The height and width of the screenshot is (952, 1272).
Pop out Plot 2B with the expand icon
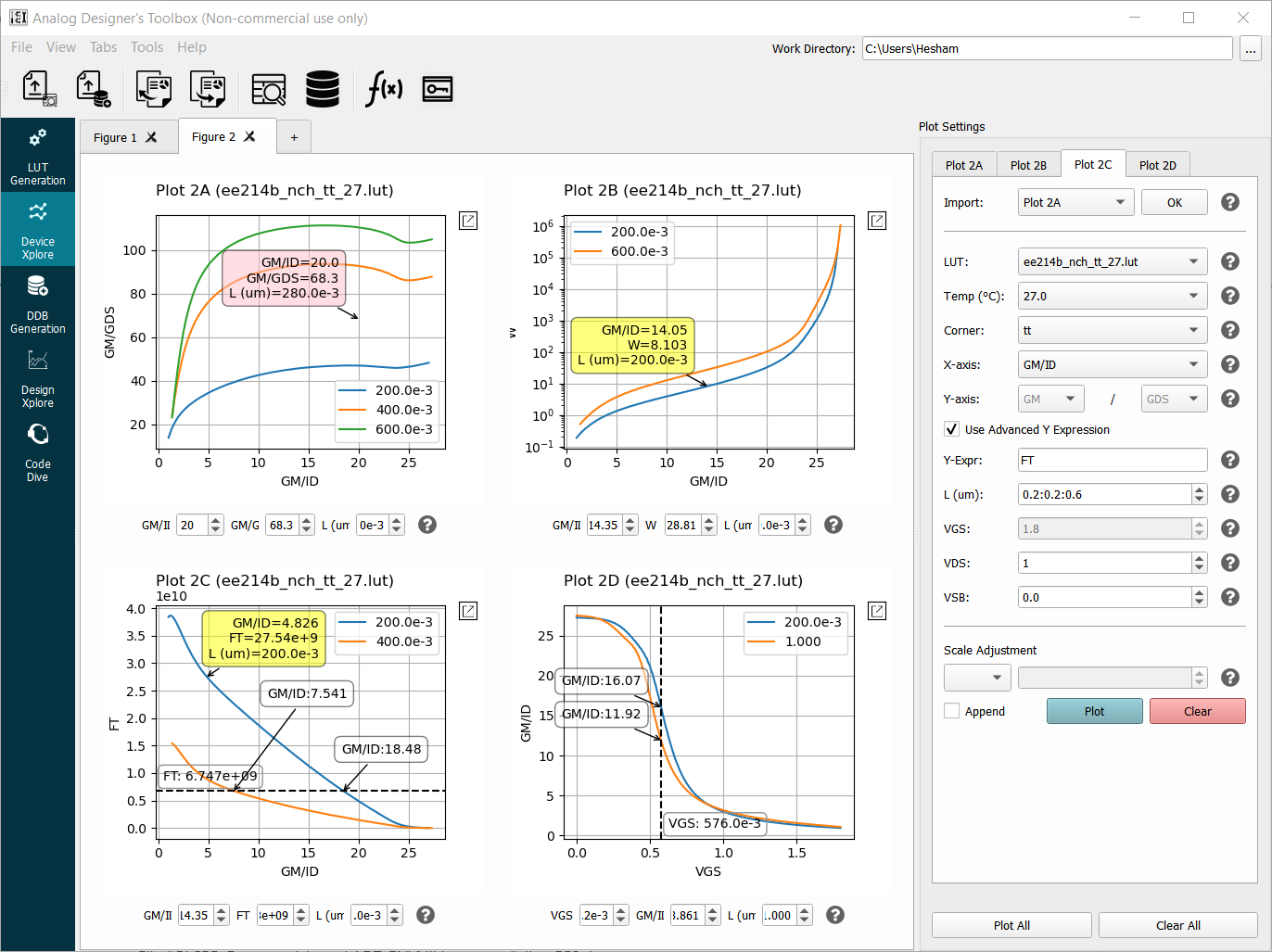pos(877,221)
